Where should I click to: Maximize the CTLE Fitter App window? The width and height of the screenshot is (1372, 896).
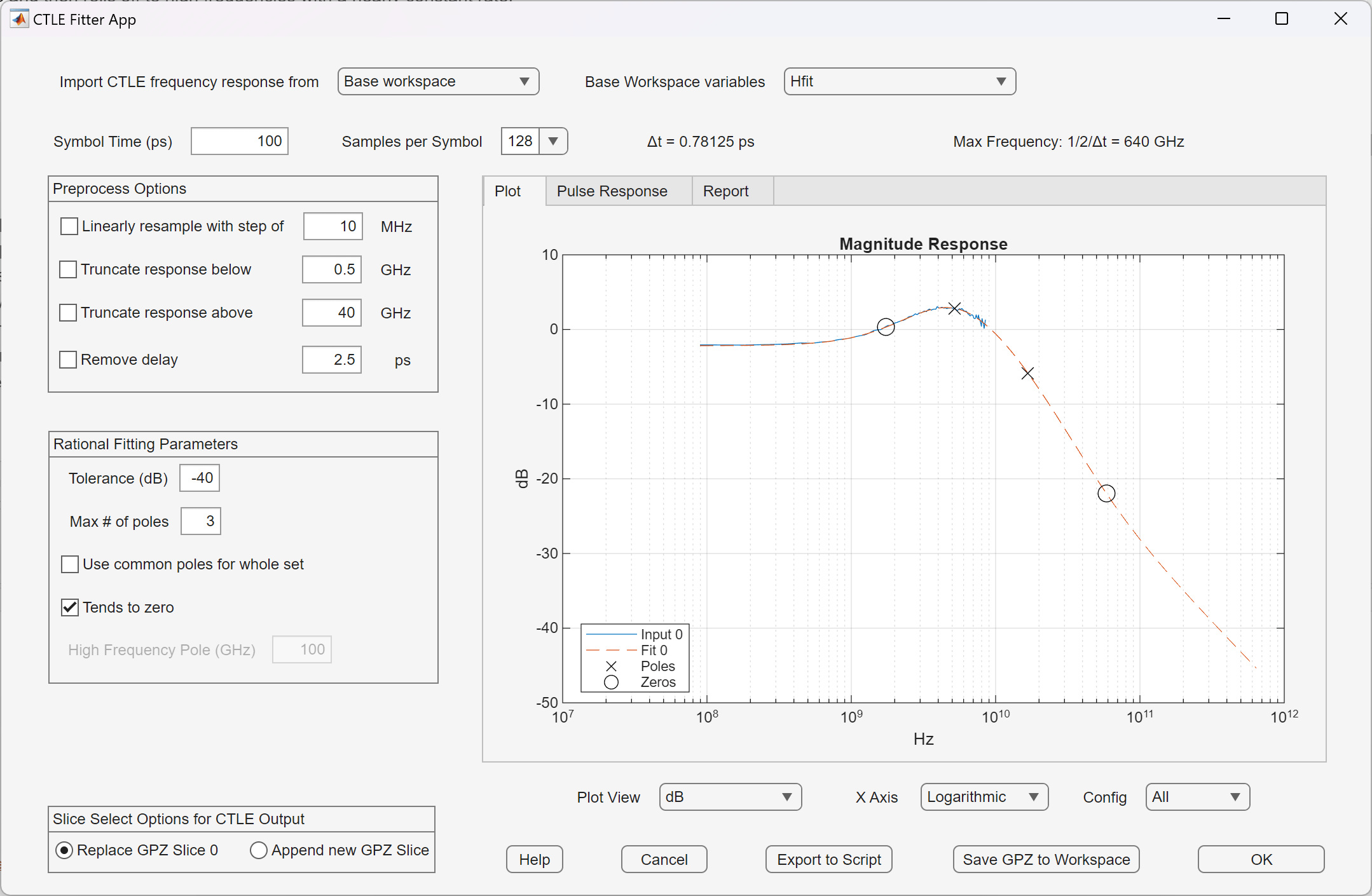[x=1282, y=19]
